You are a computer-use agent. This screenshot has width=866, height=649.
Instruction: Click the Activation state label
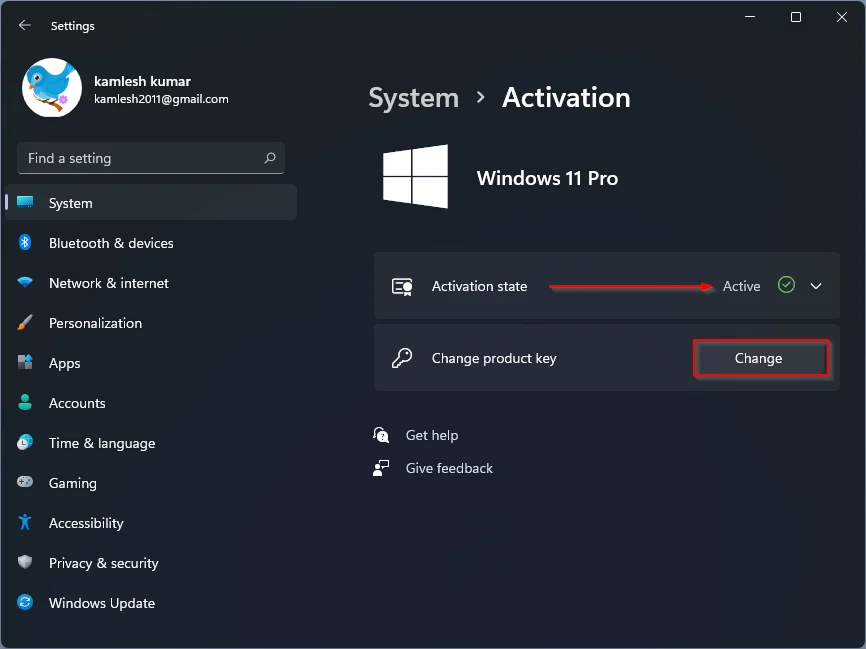tap(479, 286)
